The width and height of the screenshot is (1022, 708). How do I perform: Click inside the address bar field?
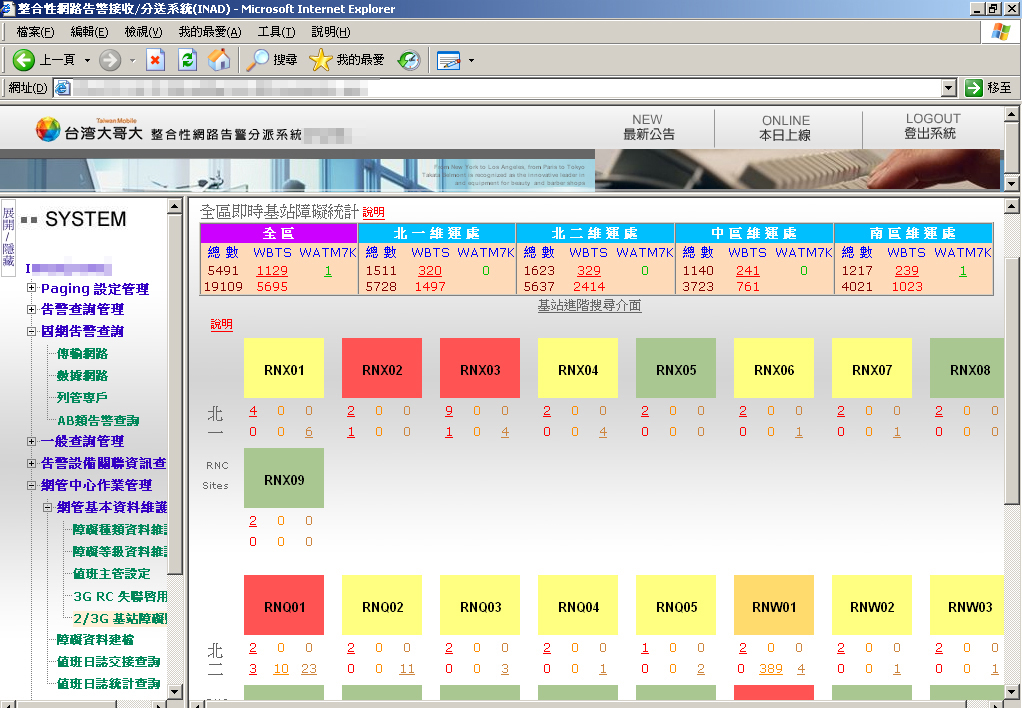(x=500, y=88)
